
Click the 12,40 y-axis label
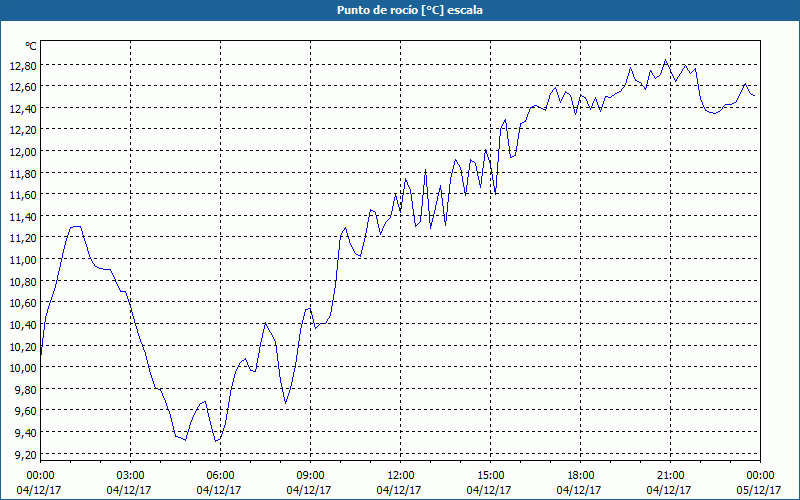[23, 109]
